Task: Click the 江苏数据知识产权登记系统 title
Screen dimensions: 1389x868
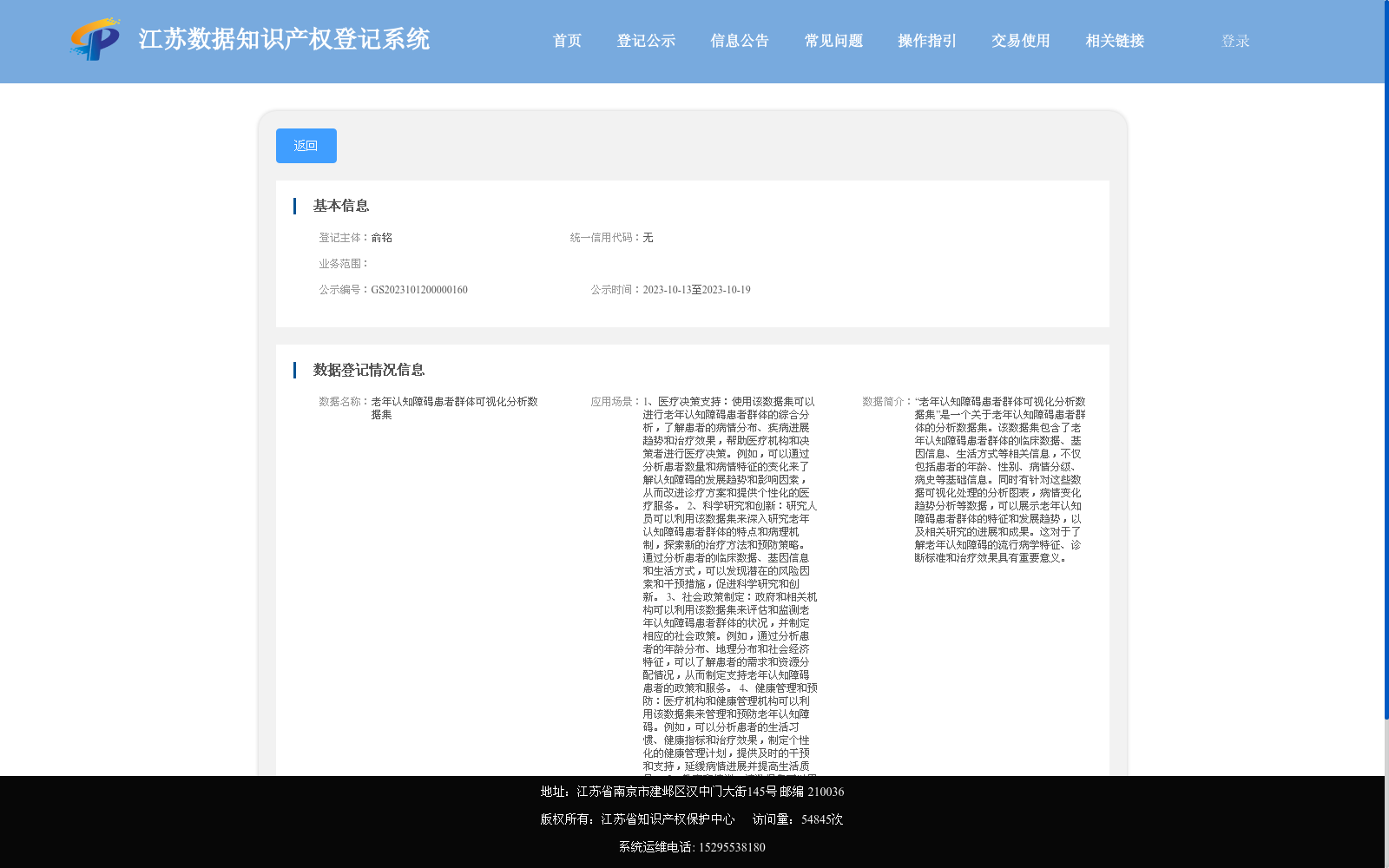Action: point(284,39)
